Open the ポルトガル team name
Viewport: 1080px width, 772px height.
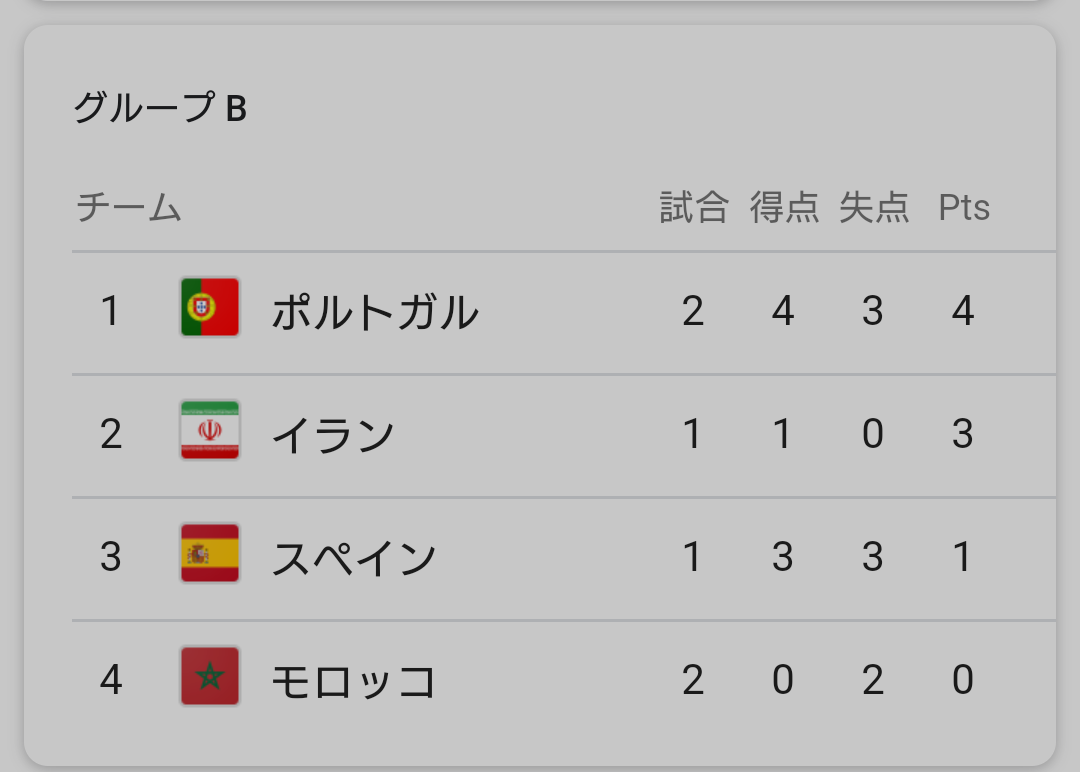tap(375, 312)
